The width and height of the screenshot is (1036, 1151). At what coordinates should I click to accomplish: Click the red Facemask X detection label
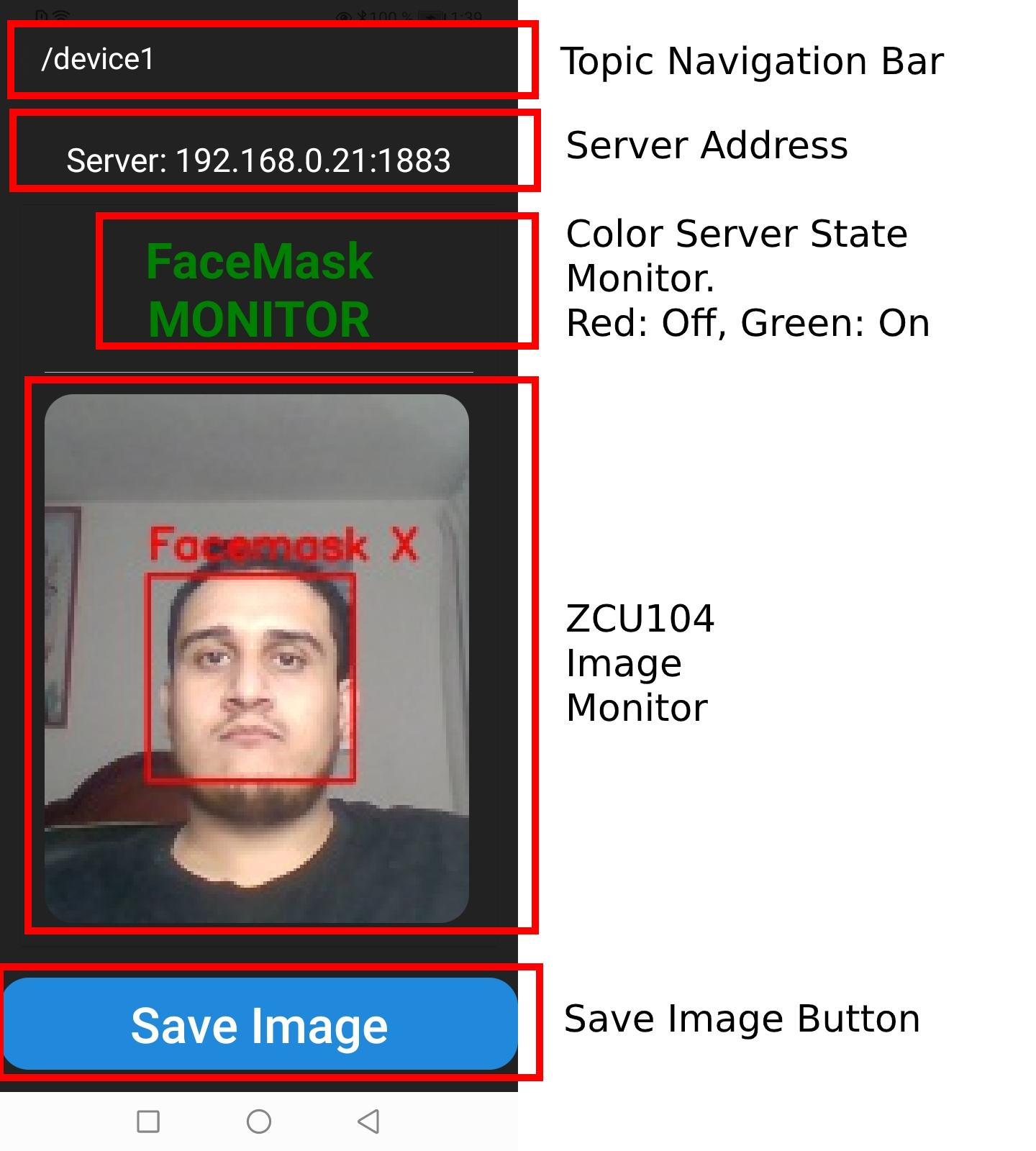click(283, 545)
